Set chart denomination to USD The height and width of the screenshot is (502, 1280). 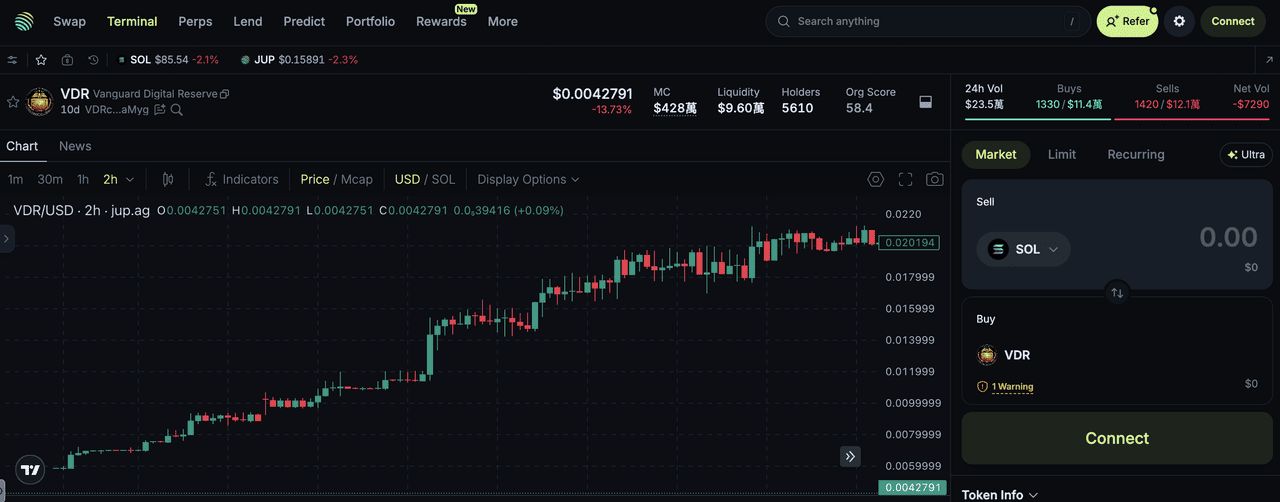click(x=407, y=179)
